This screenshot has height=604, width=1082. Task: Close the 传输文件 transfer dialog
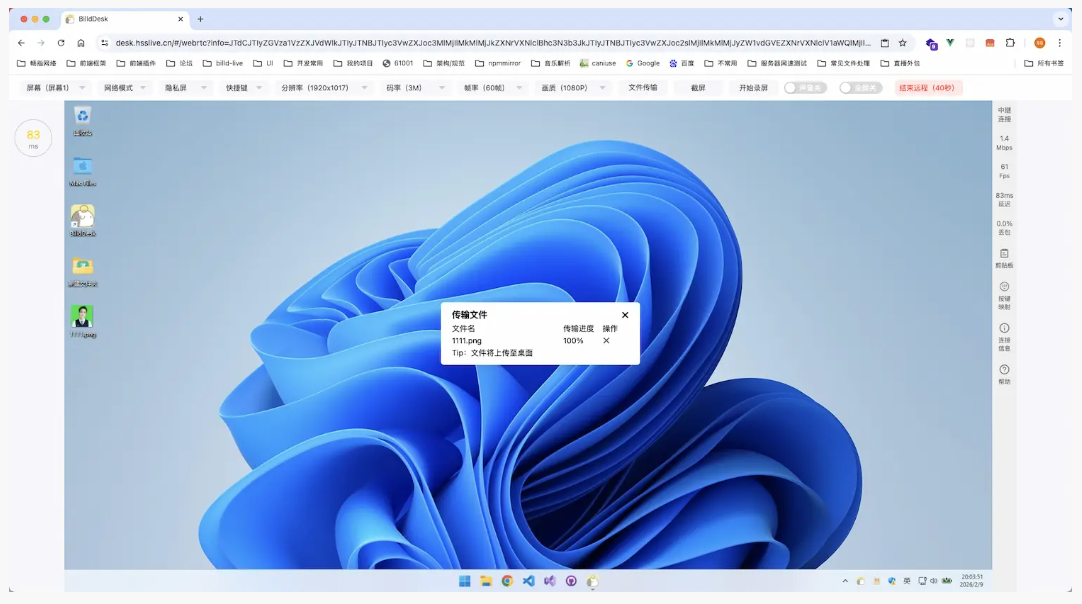(x=625, y=315)
